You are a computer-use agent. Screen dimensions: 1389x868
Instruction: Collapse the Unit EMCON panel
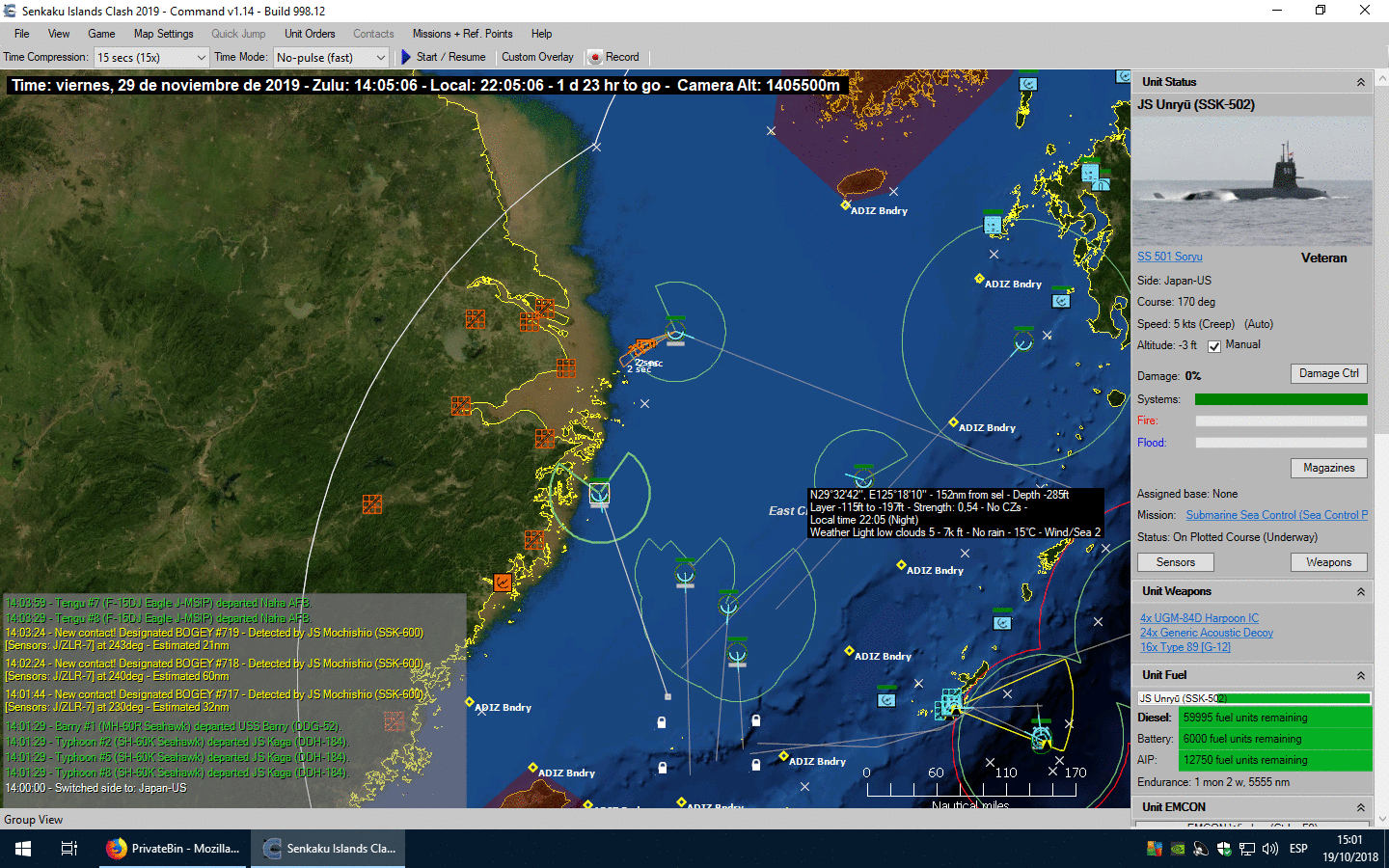click(x=1360, y=807)
